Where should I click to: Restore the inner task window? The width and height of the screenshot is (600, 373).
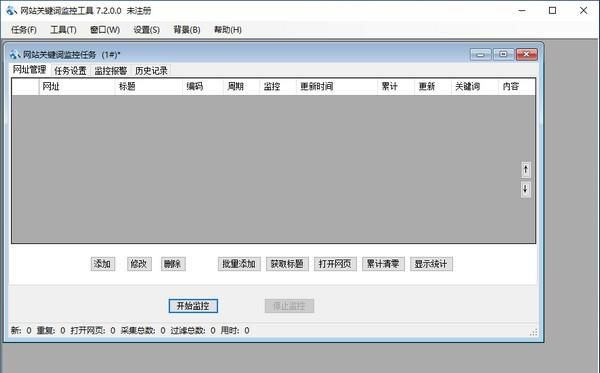pos(504,55)
